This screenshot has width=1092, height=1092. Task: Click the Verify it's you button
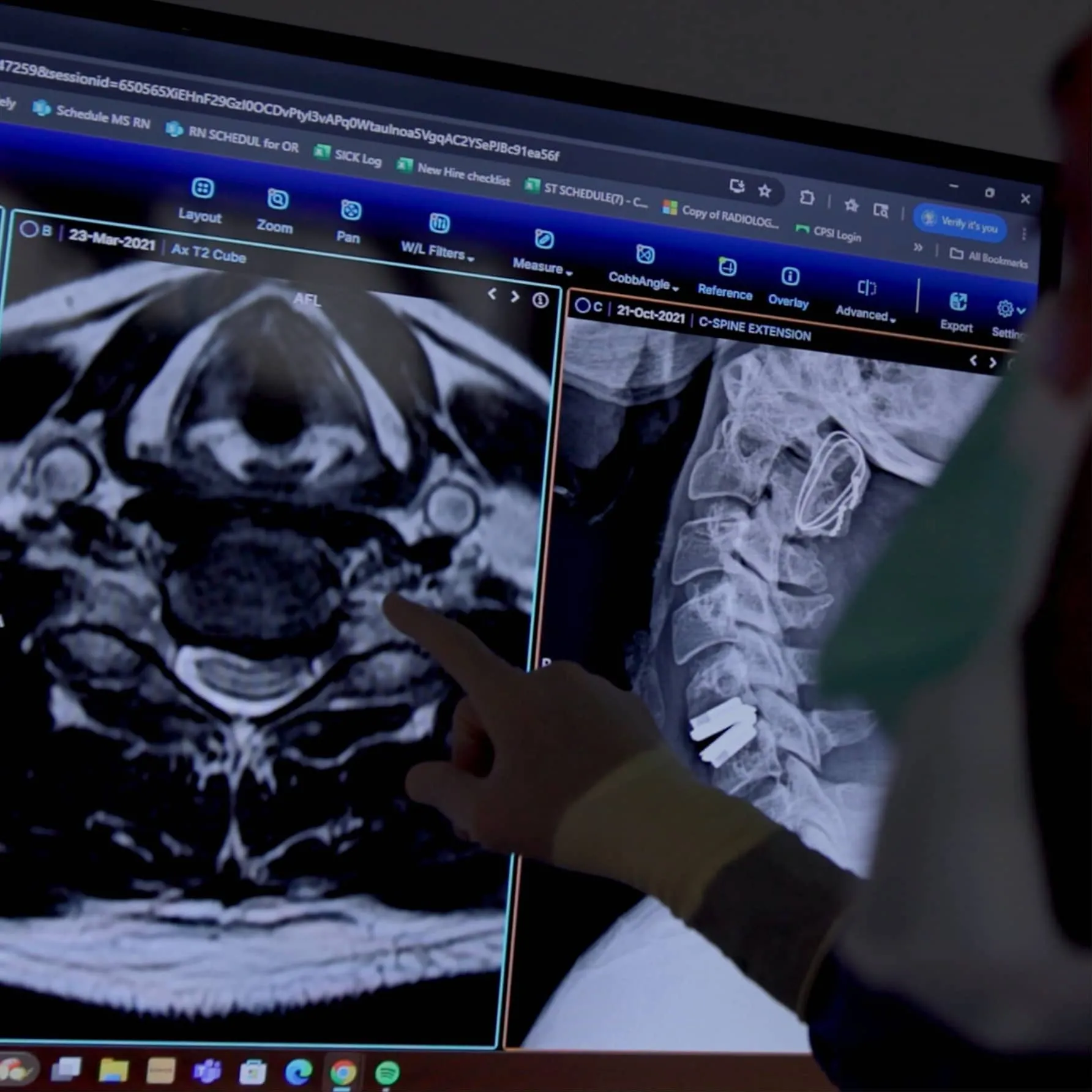[x=961, y=226]
